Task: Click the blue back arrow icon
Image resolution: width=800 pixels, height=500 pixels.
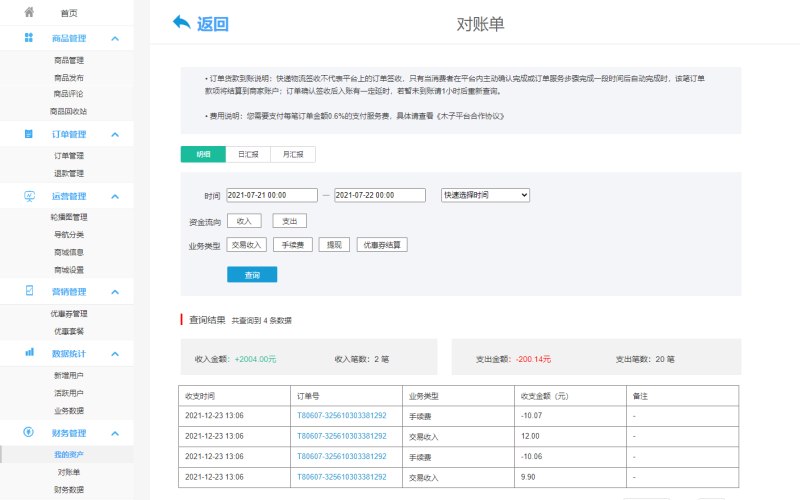Action: coord(182,22)
